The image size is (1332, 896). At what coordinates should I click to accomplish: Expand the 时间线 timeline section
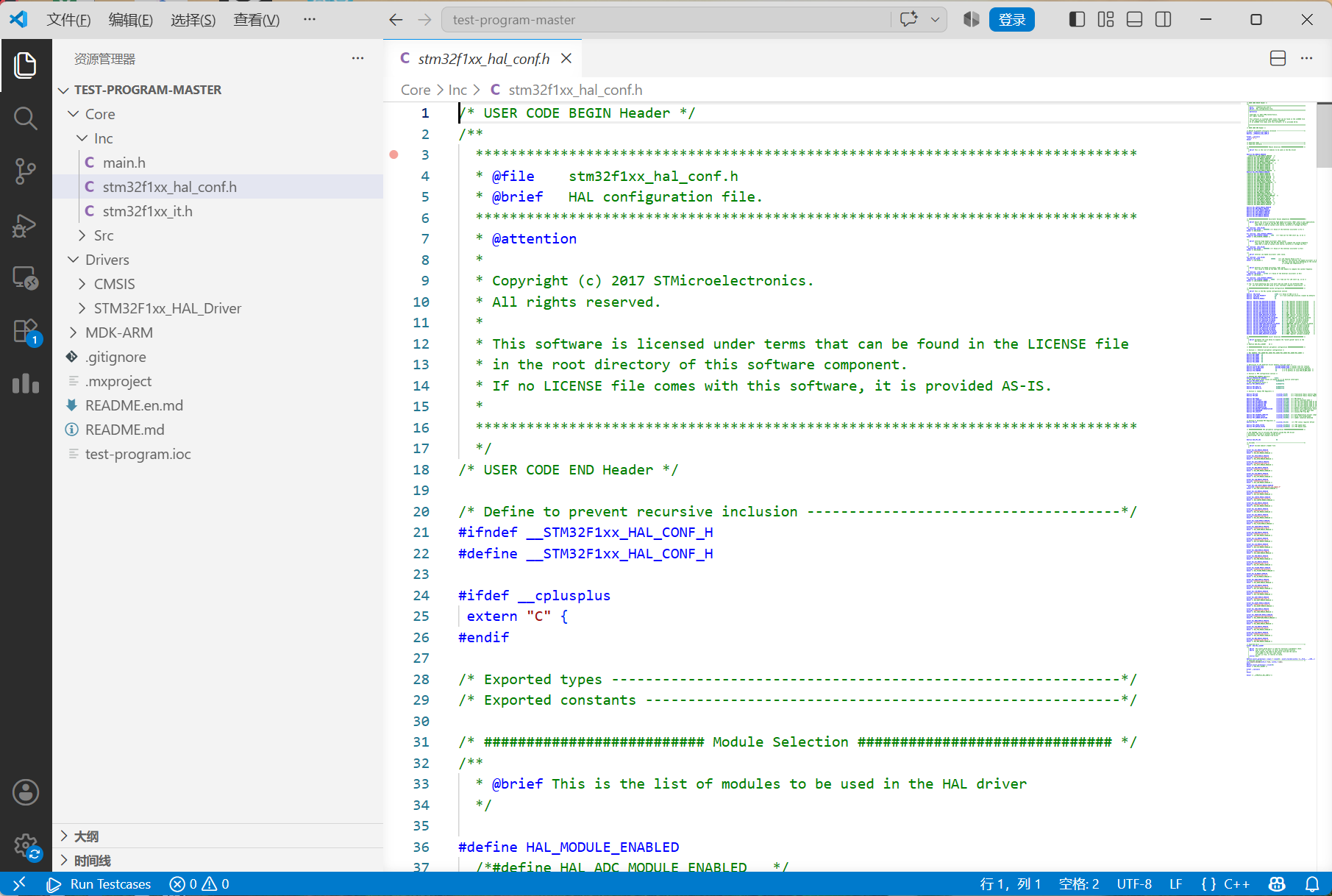tap(218, 860)
